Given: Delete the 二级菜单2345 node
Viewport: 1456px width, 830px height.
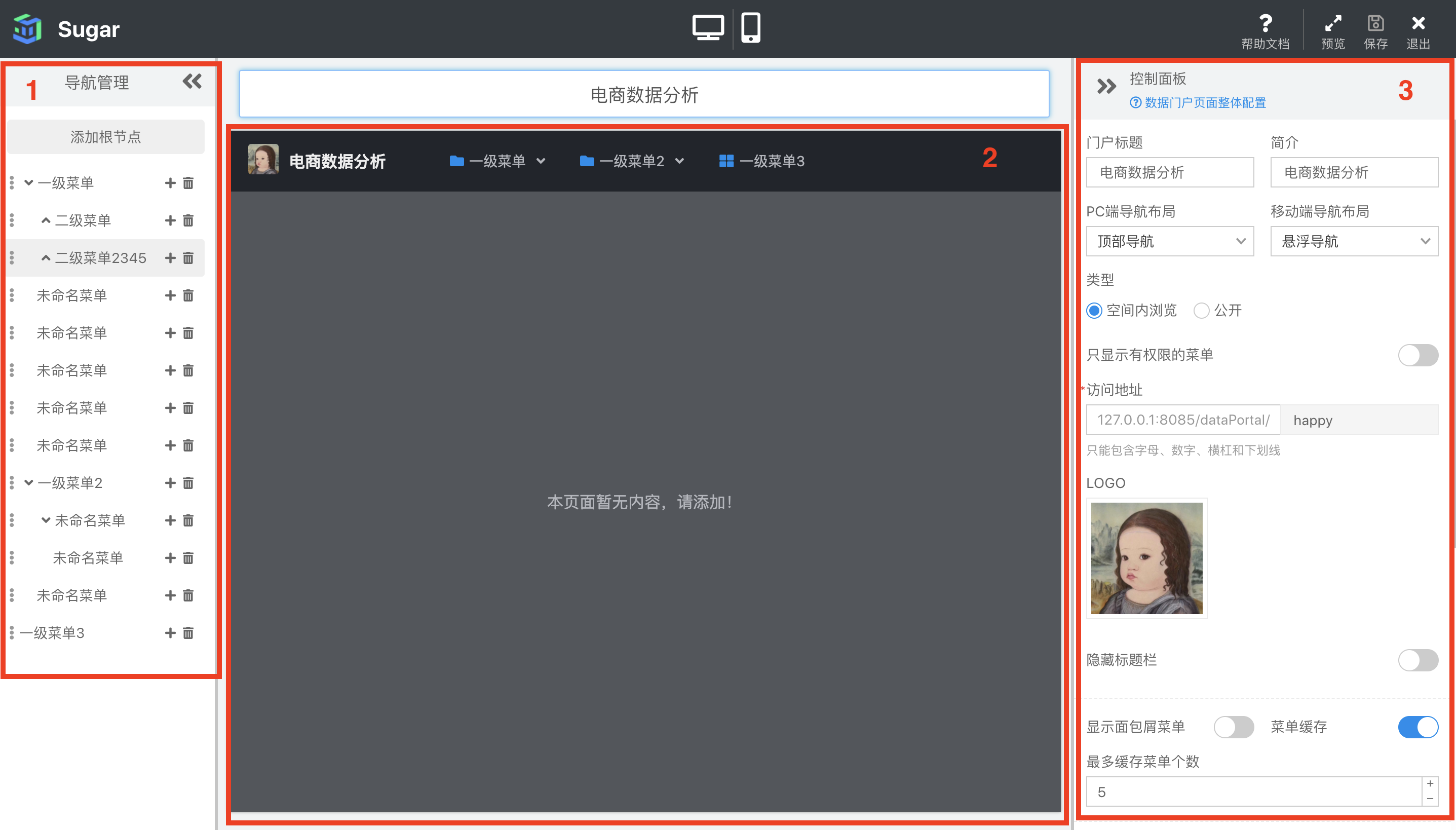Looking at the screenshot, I should tap(188, 258).
